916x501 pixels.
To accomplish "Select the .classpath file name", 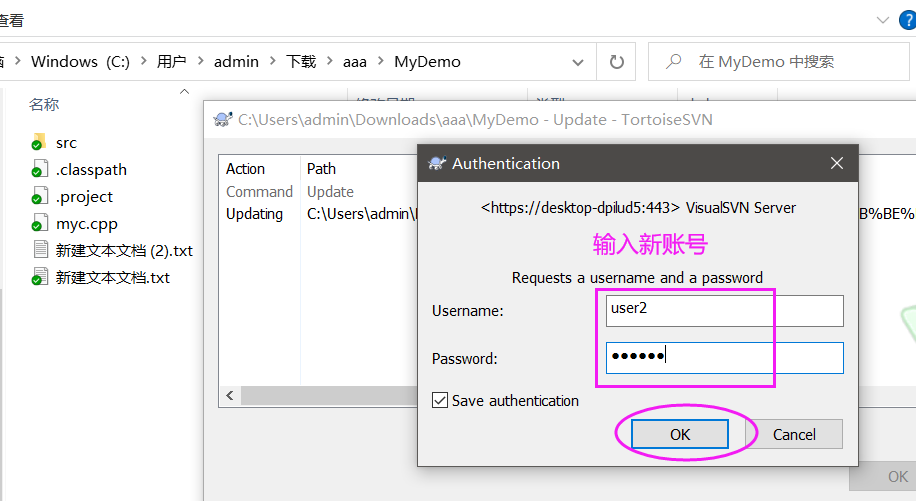I will [x=91, y=170].
